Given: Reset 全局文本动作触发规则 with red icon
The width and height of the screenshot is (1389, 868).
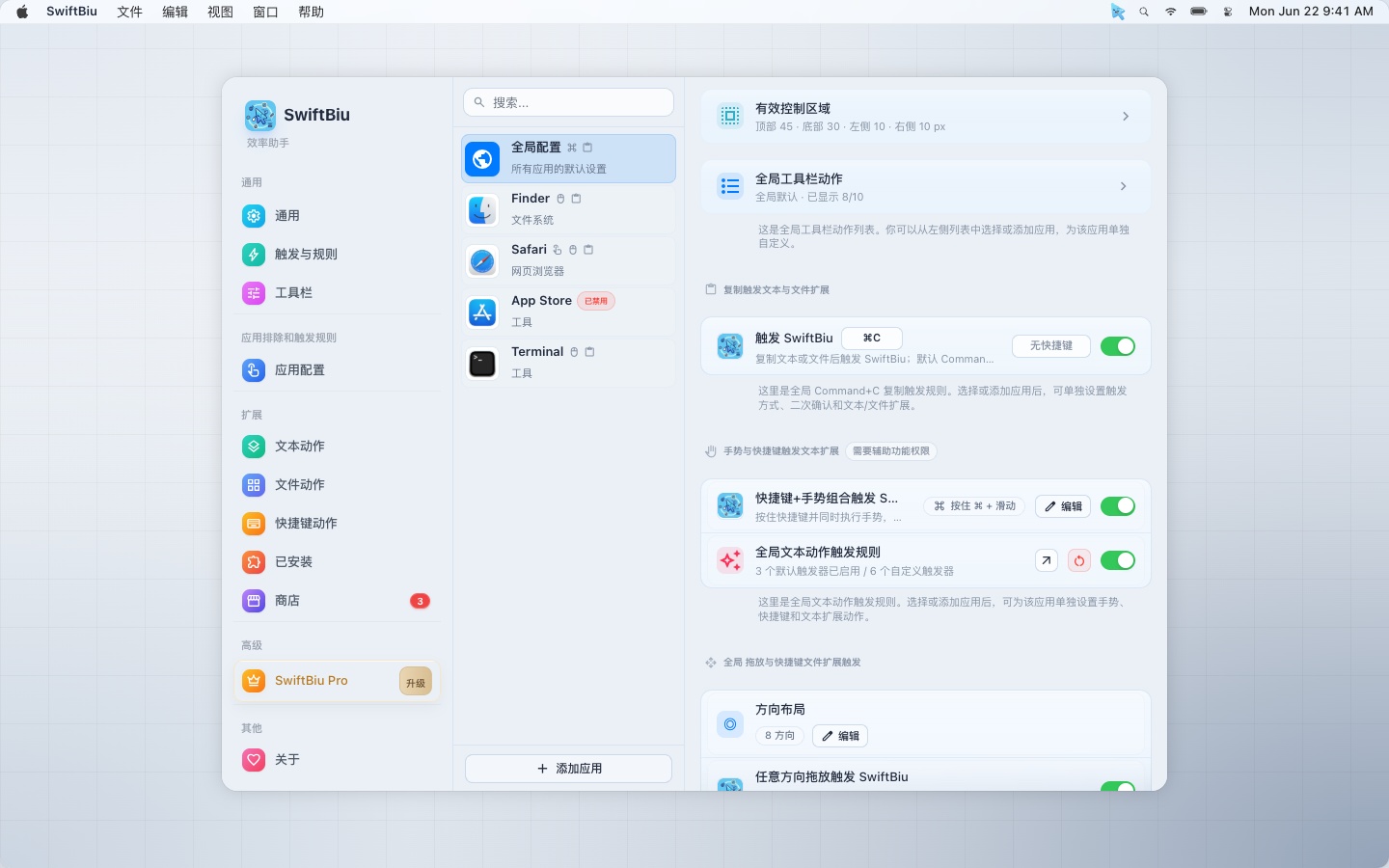Looking at the screenshot, I should coord(1079,560).
